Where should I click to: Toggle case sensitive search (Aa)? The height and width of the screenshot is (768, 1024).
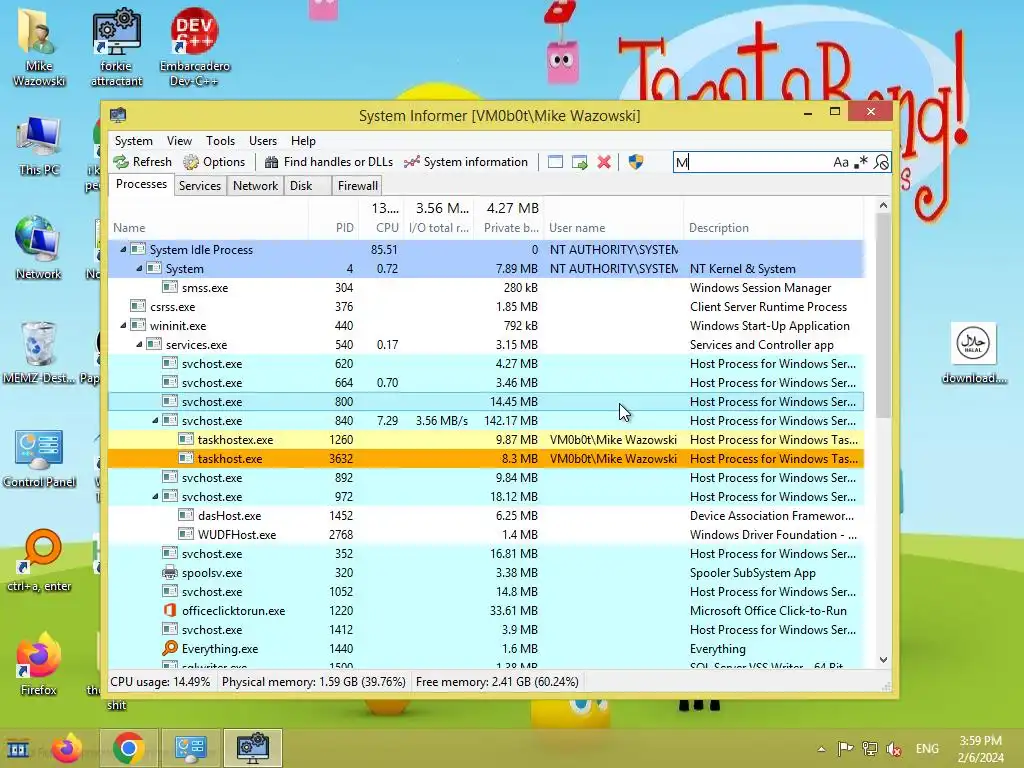tap(840, 162)
